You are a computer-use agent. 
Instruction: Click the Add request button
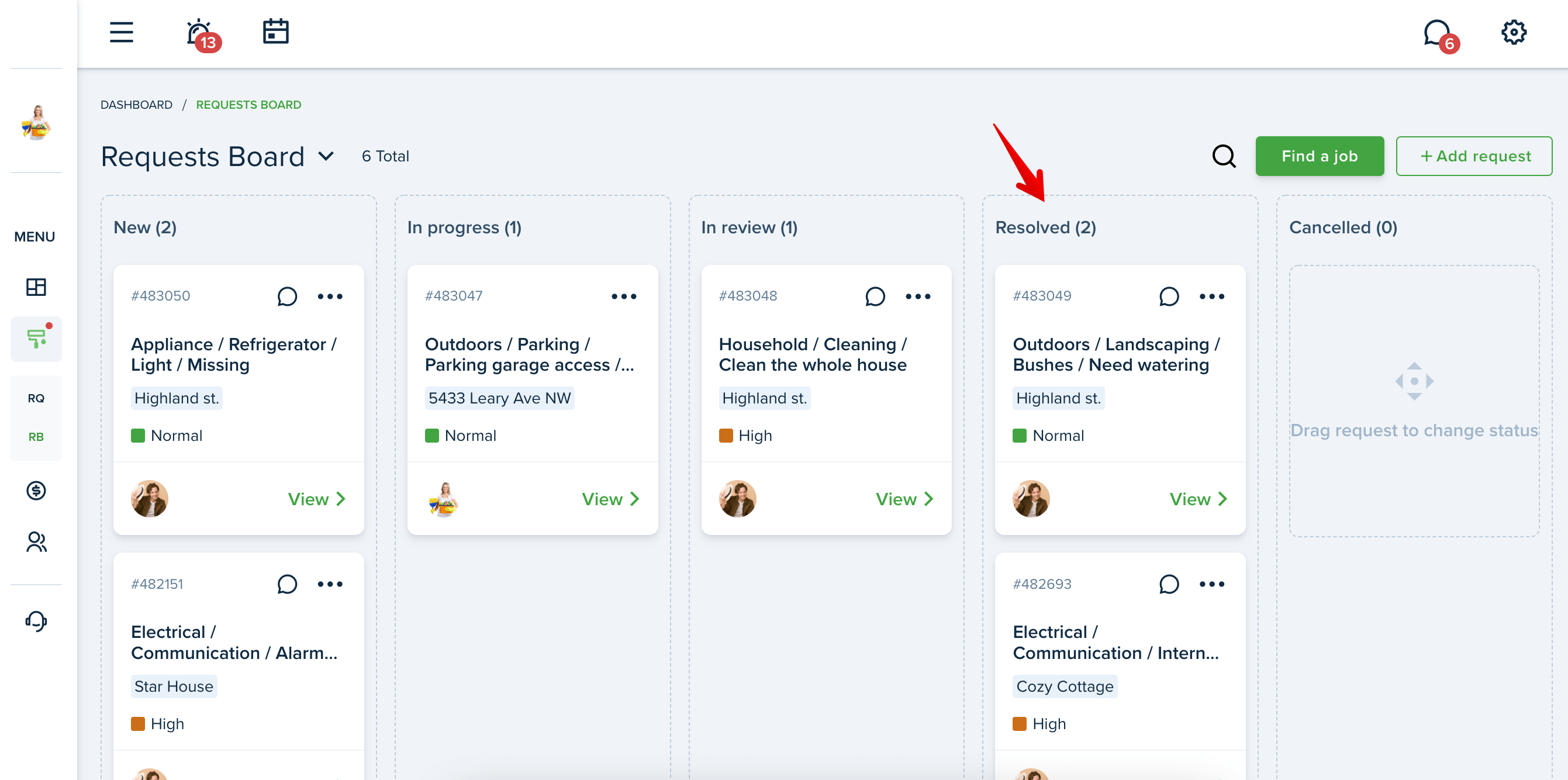click(x=1474, y=157)
